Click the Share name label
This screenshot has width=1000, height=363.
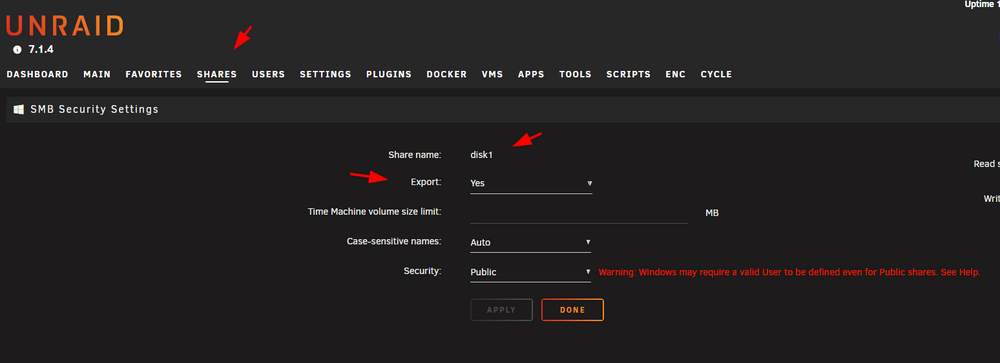[415, 154]
